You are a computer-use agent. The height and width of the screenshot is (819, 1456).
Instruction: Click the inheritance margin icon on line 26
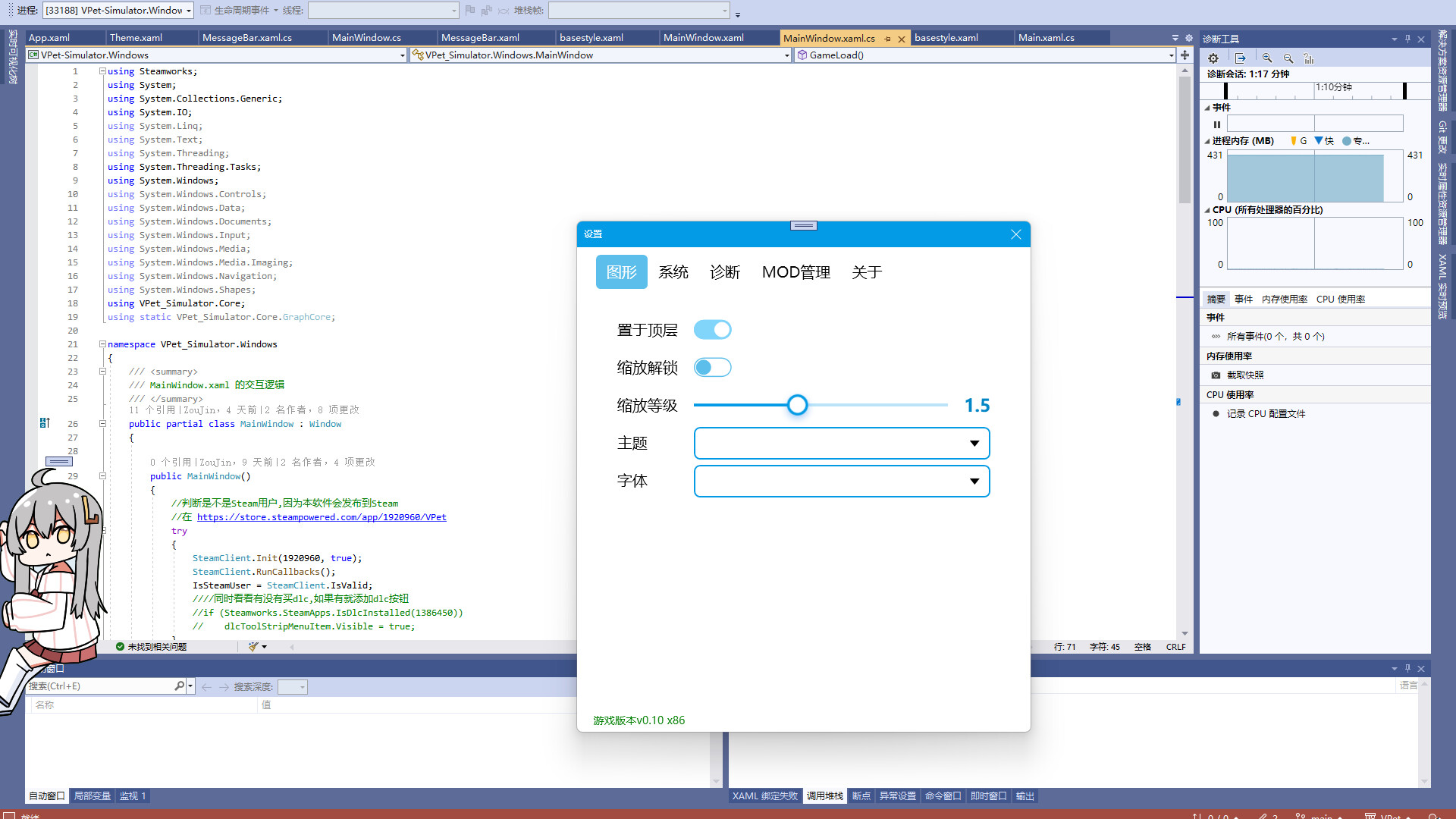tap(45, 423)
